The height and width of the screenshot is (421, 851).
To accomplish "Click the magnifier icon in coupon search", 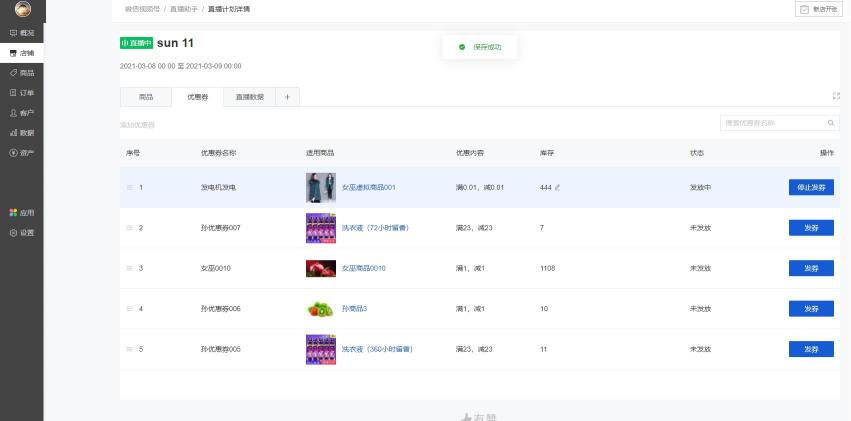I will [830, 123].
